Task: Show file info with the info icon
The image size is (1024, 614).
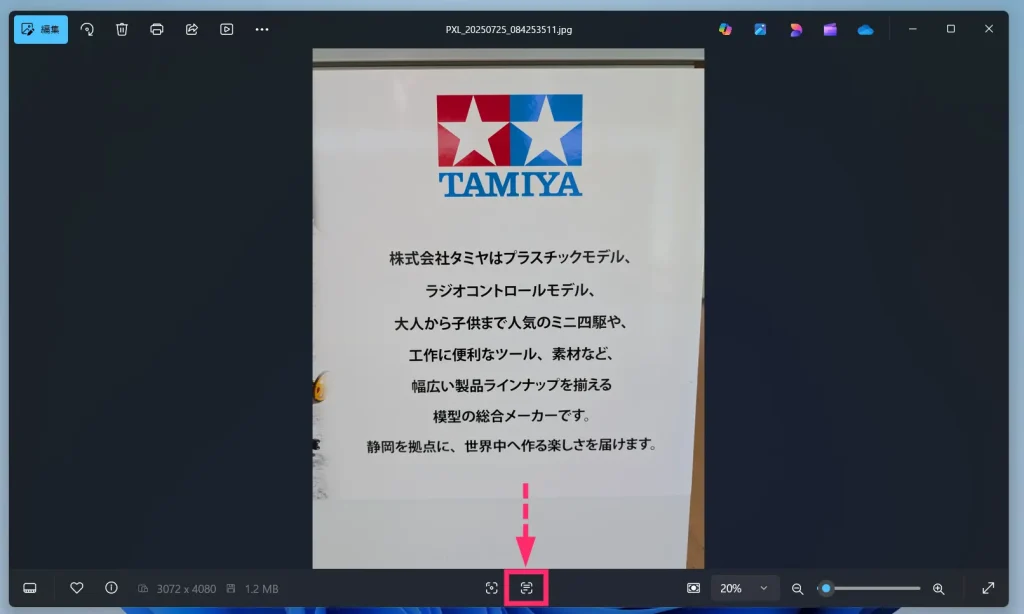Action: click(x=112, y=588)
